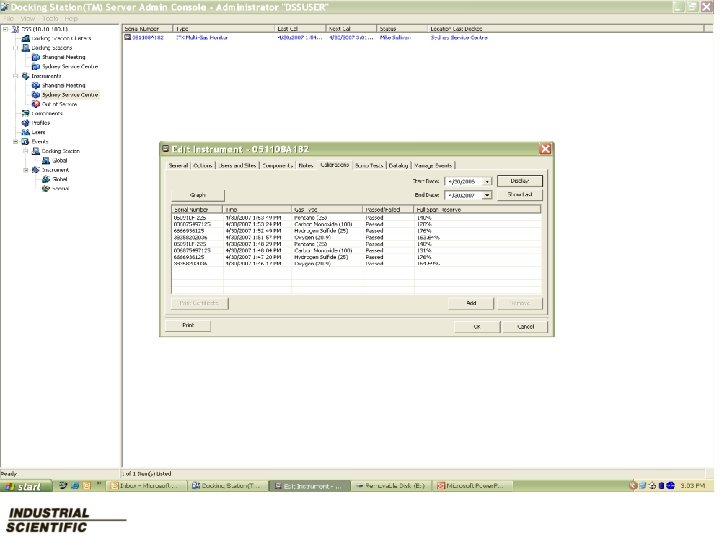Open the View menu
This screenshot has height=540, width=720.
tap(28, 19)
